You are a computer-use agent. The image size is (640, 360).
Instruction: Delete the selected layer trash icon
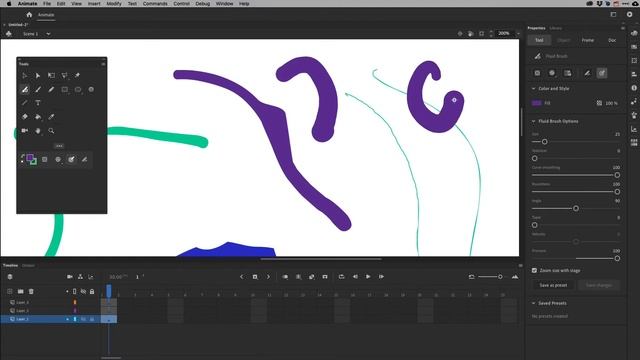click(x=31, y=291)
